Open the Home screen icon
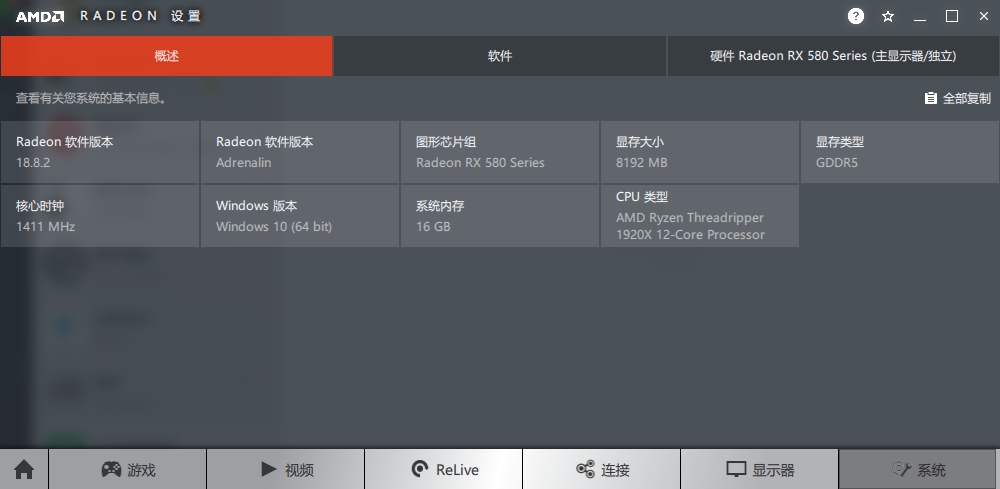The width and height of the screenshot is (1000, 489). pos(24,470)
